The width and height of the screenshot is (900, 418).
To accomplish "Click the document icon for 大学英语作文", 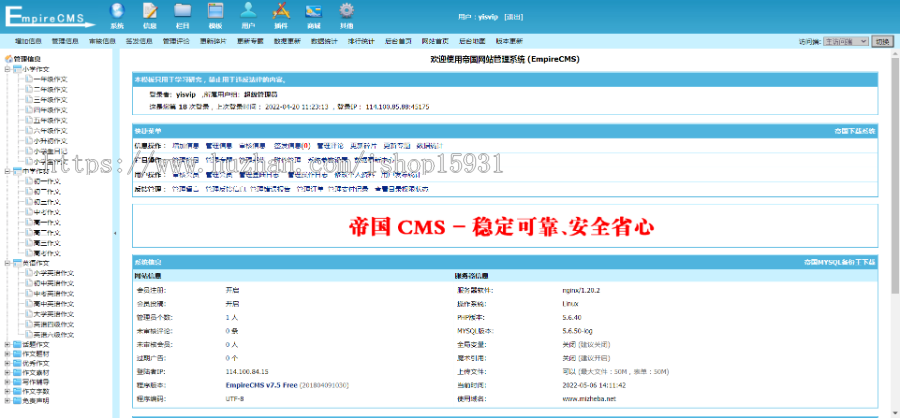I will coord(29,314).
